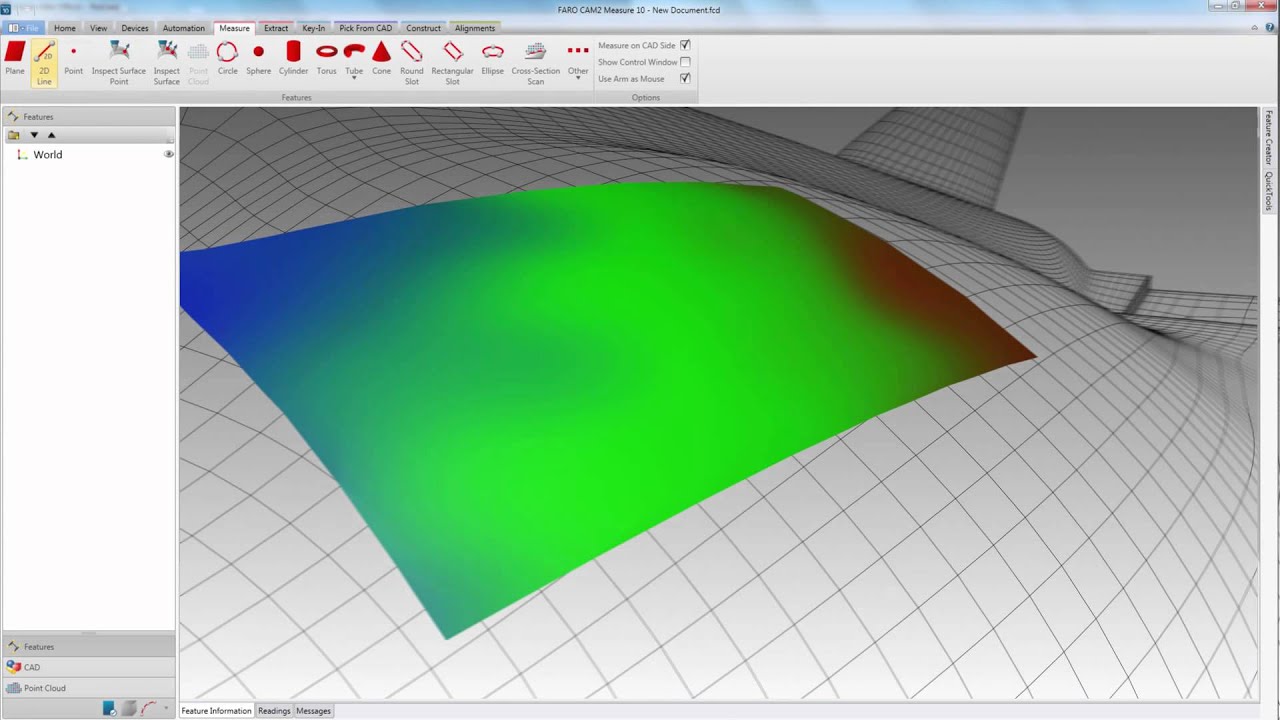This screenshot has width=1280, height=720.
Task: Select the Inspect Surface tool
Action: click(167, 63)
